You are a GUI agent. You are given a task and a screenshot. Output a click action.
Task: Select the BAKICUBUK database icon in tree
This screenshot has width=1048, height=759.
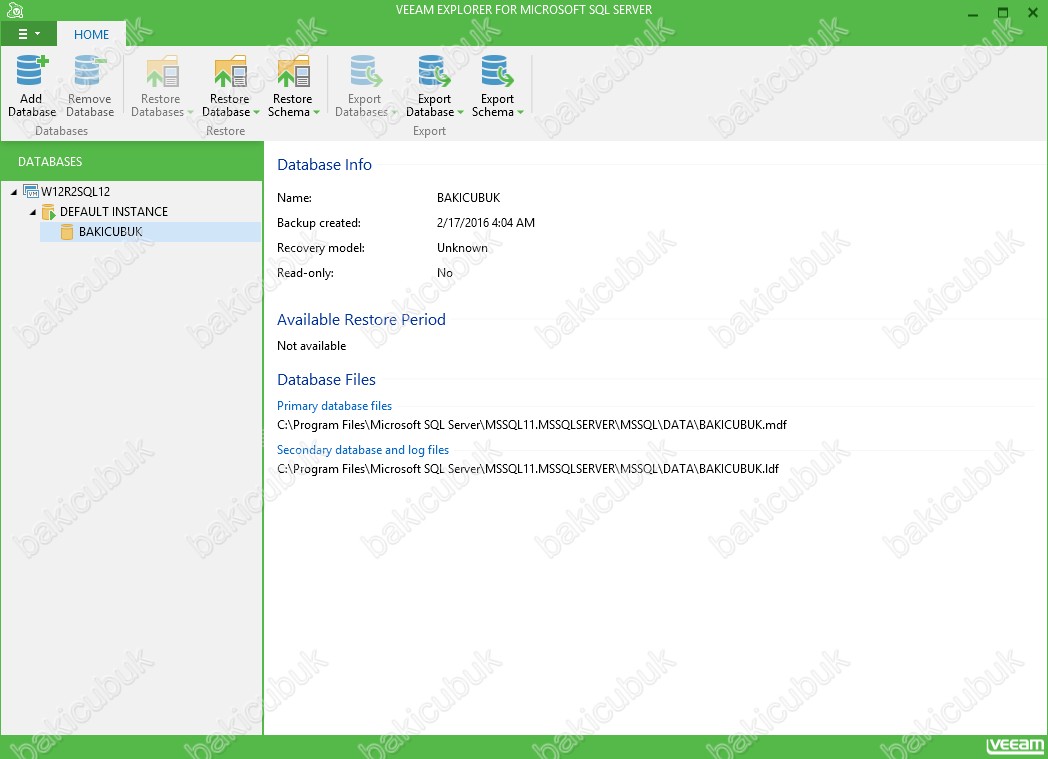pos(67,232)
